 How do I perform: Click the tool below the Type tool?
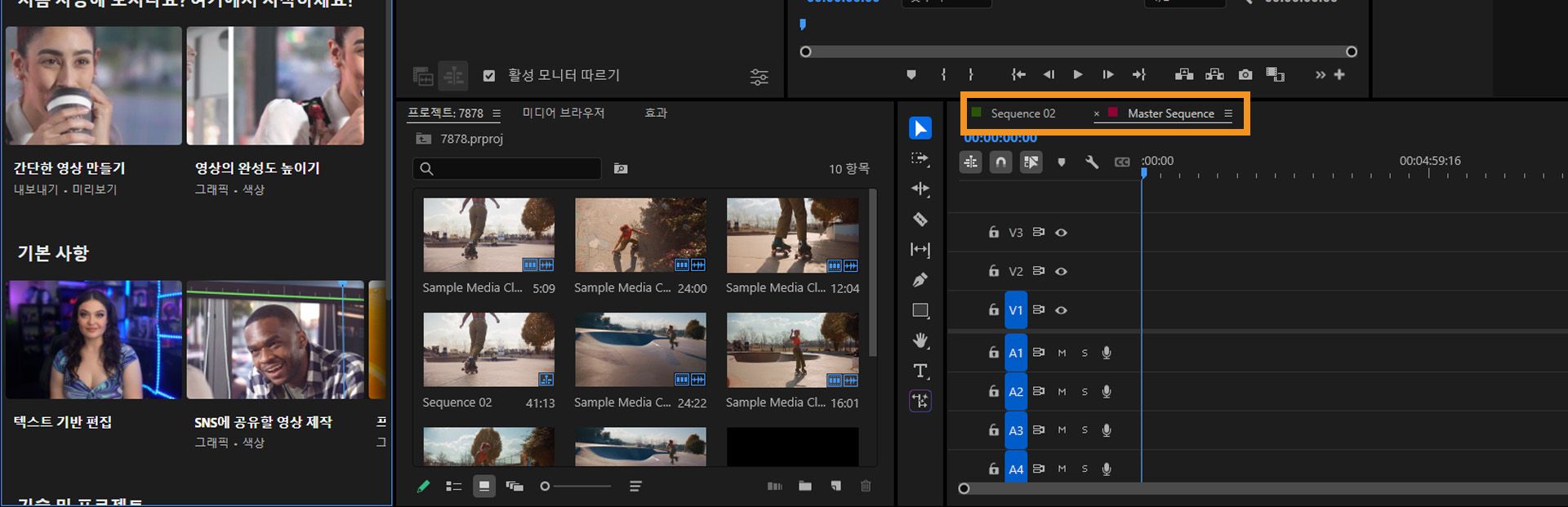pyautogui.click(x=920, y=401)
